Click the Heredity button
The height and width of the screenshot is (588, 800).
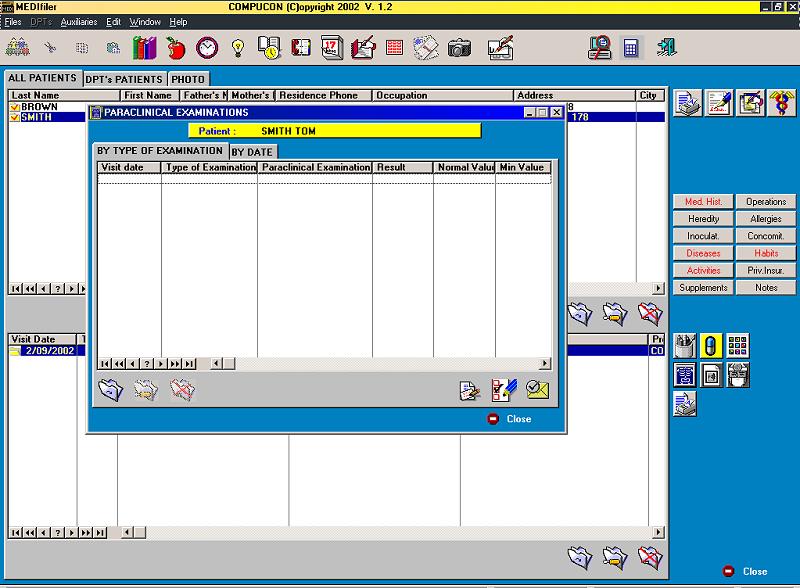703,218
